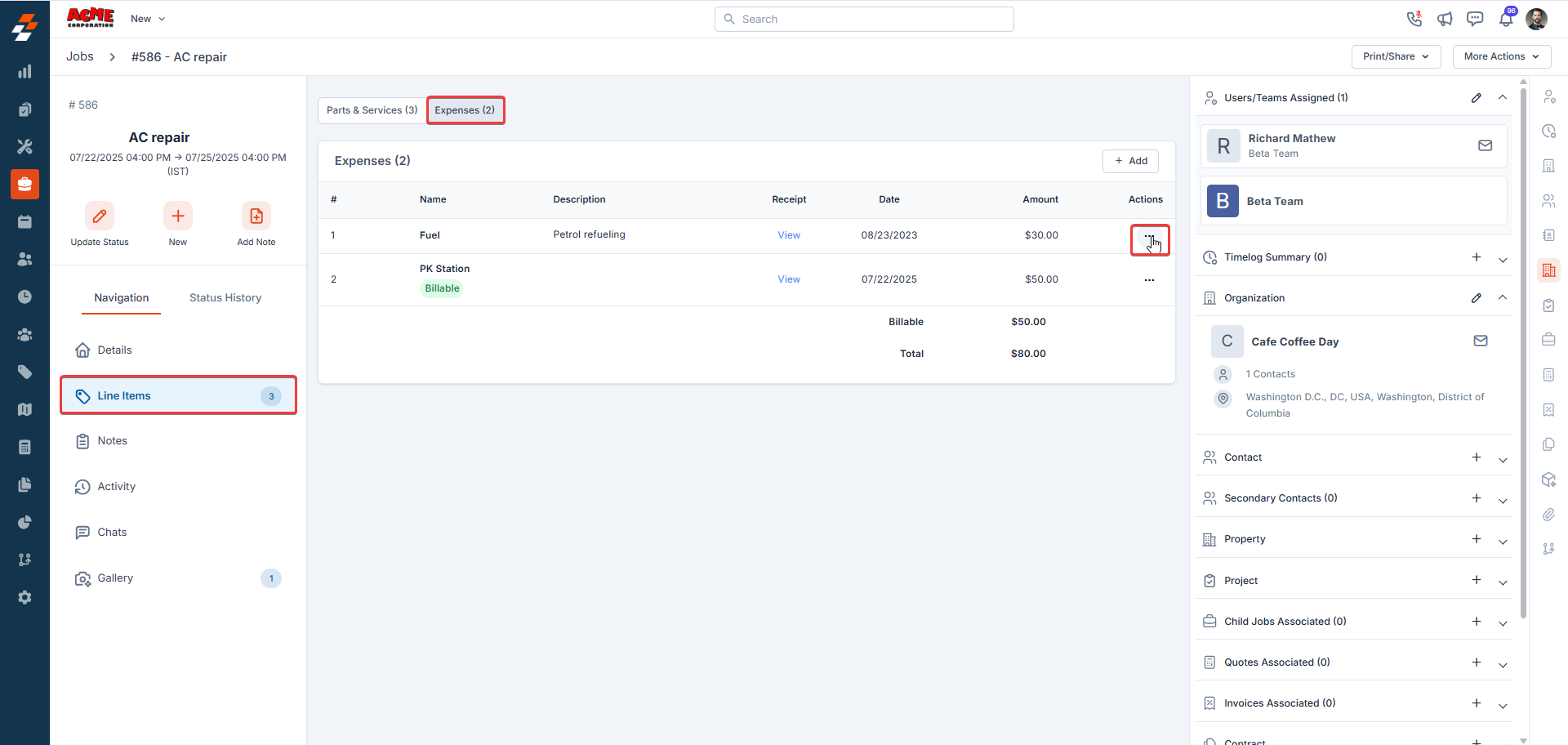The height and width of the screenshot is (745, 1568).
Task: Open the New dropdown in top bar
Action: tap(148, 19)
